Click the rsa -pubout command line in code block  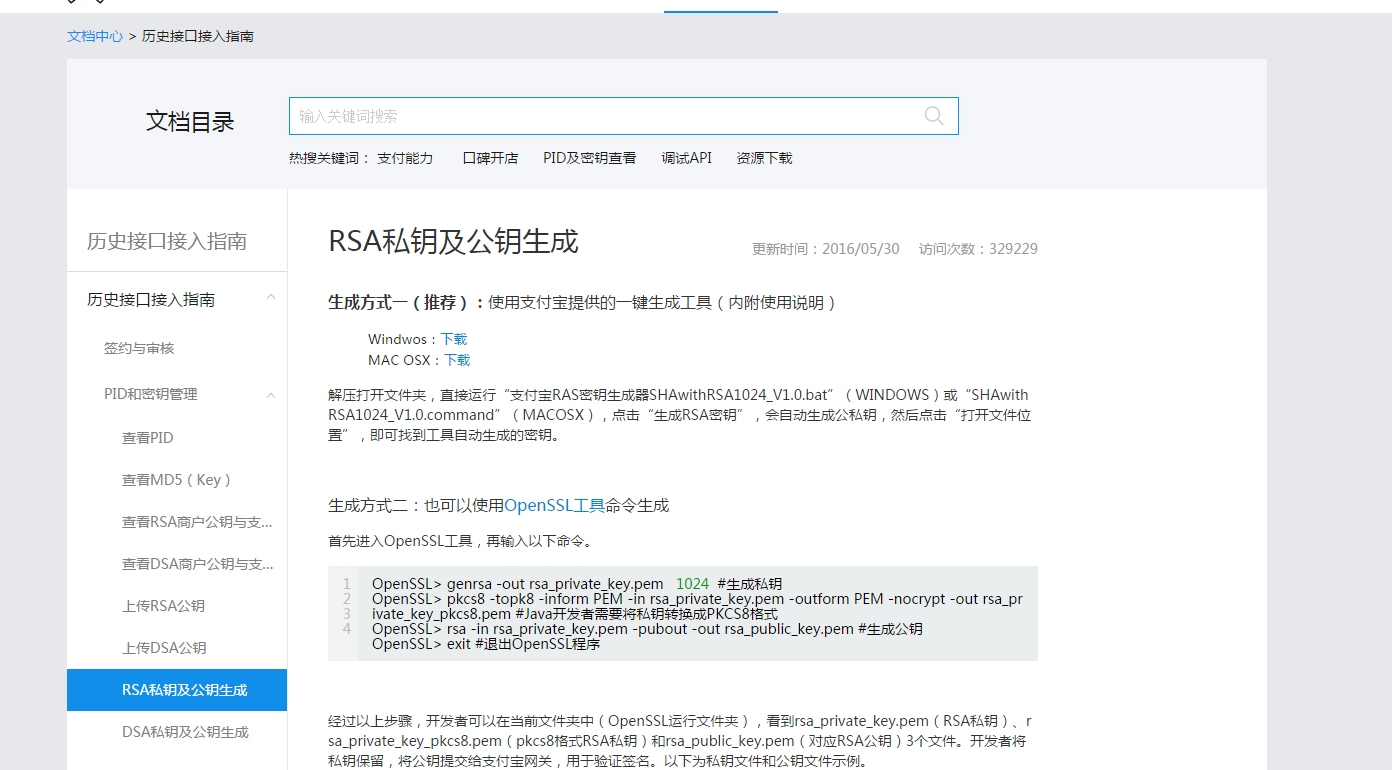click(x=647, y=629)
